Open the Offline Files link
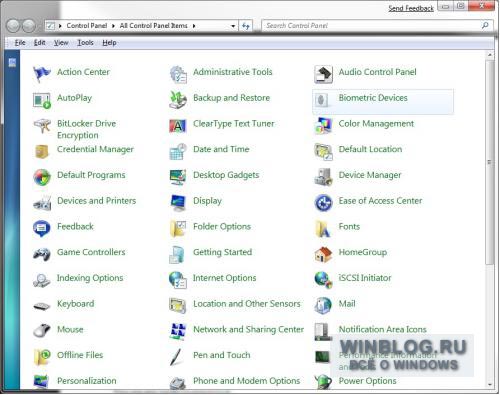The height and width of the screenshot is (395, 500). click(x=80, y=355)
